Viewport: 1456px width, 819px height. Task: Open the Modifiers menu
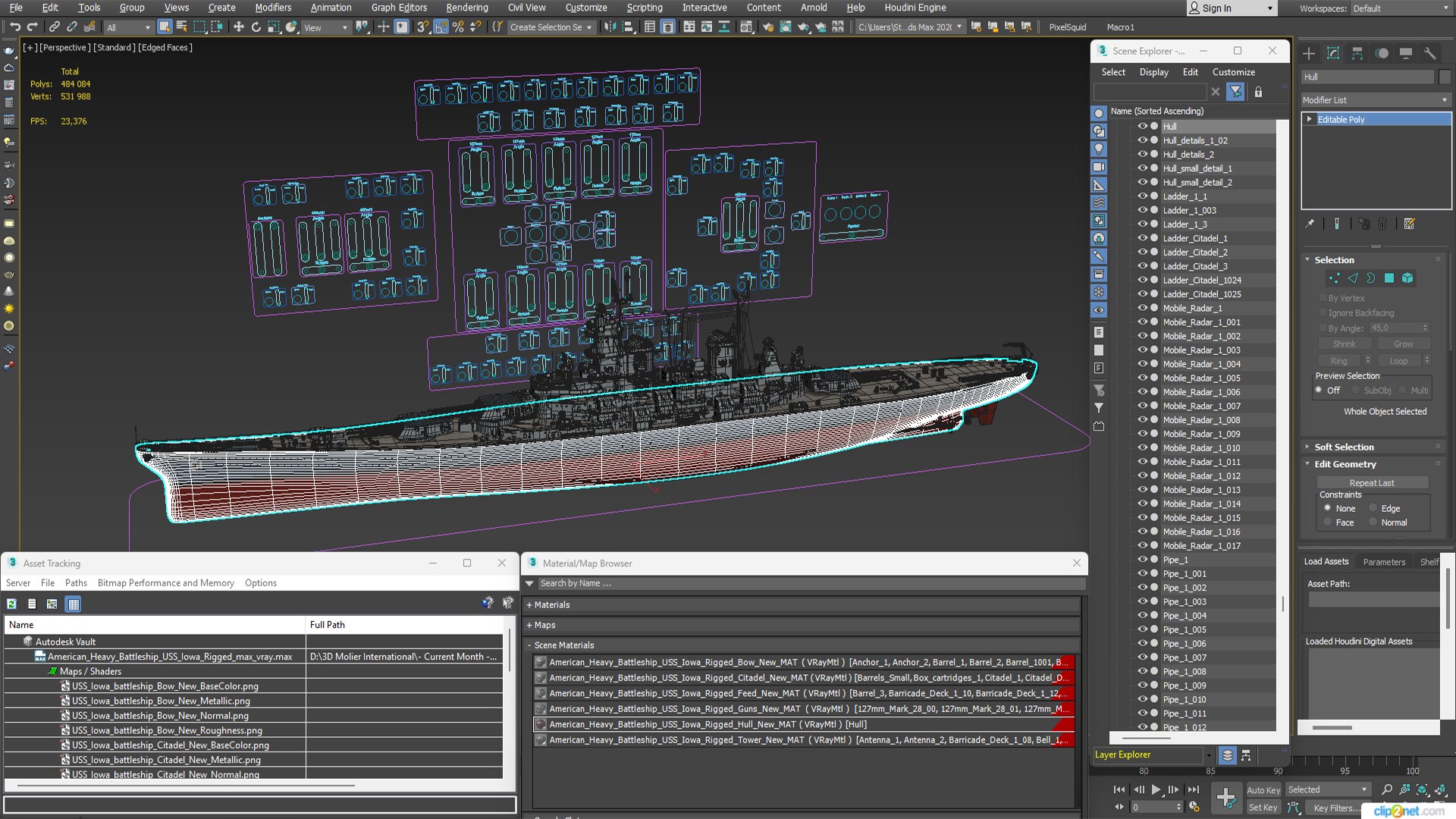[x=273, y=8]
